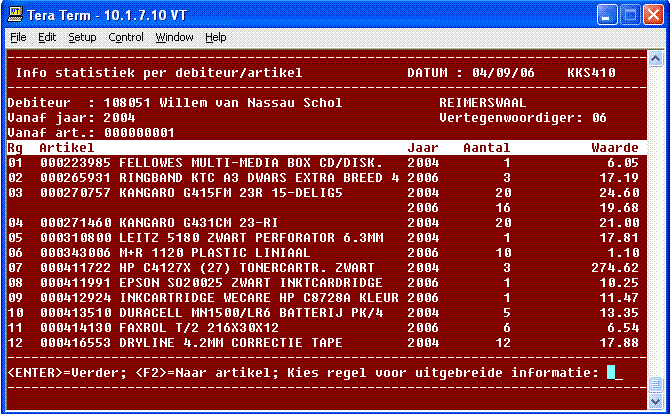Viewport: 671px width, 414px height.
Task: Open the File menu
Action: pyautogui.click(x=18, y=37)
